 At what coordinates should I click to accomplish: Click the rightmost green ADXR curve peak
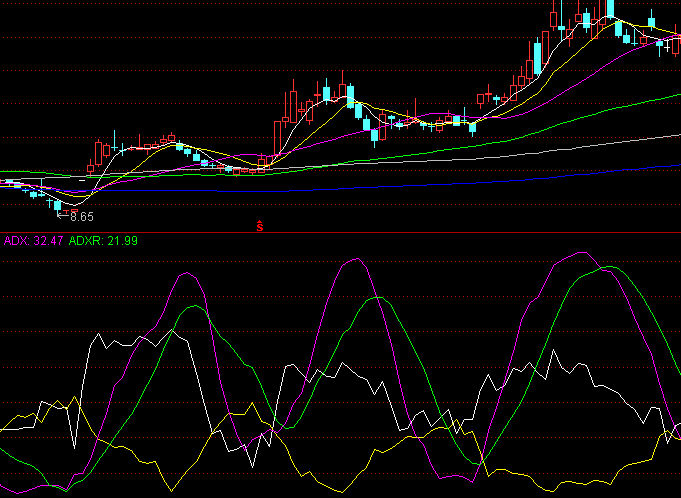[x=603, y=268]
